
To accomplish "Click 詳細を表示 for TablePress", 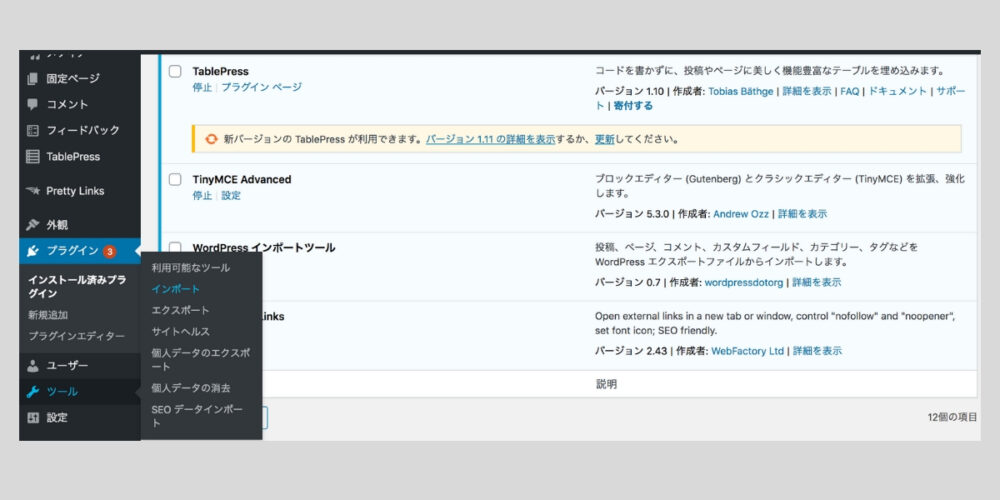I will click(x=807, y=91).
